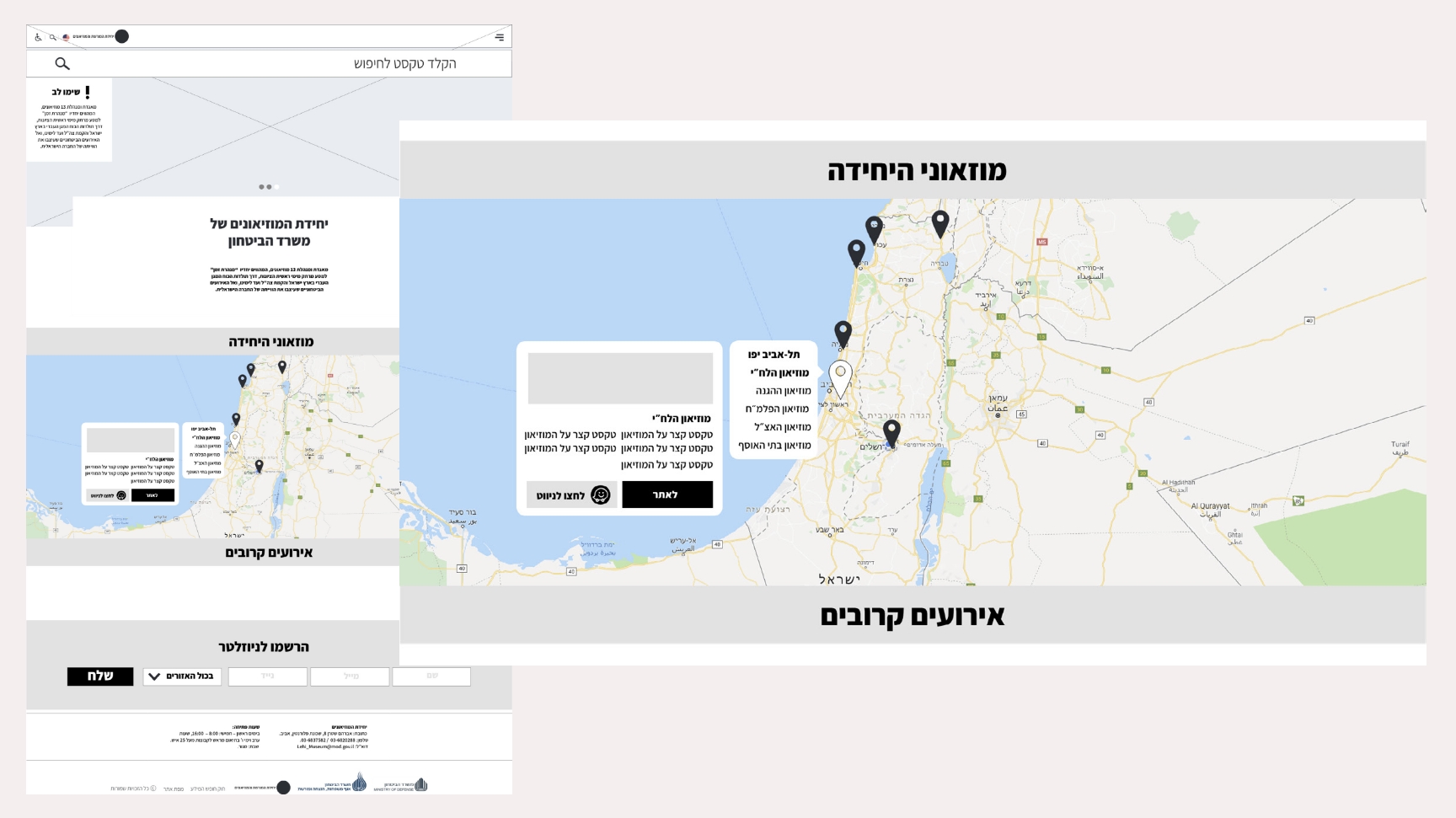Click the accessibility wheelchair icon in the header
Viewport: 1456px width, 818px height.
[x=38, y=37]
